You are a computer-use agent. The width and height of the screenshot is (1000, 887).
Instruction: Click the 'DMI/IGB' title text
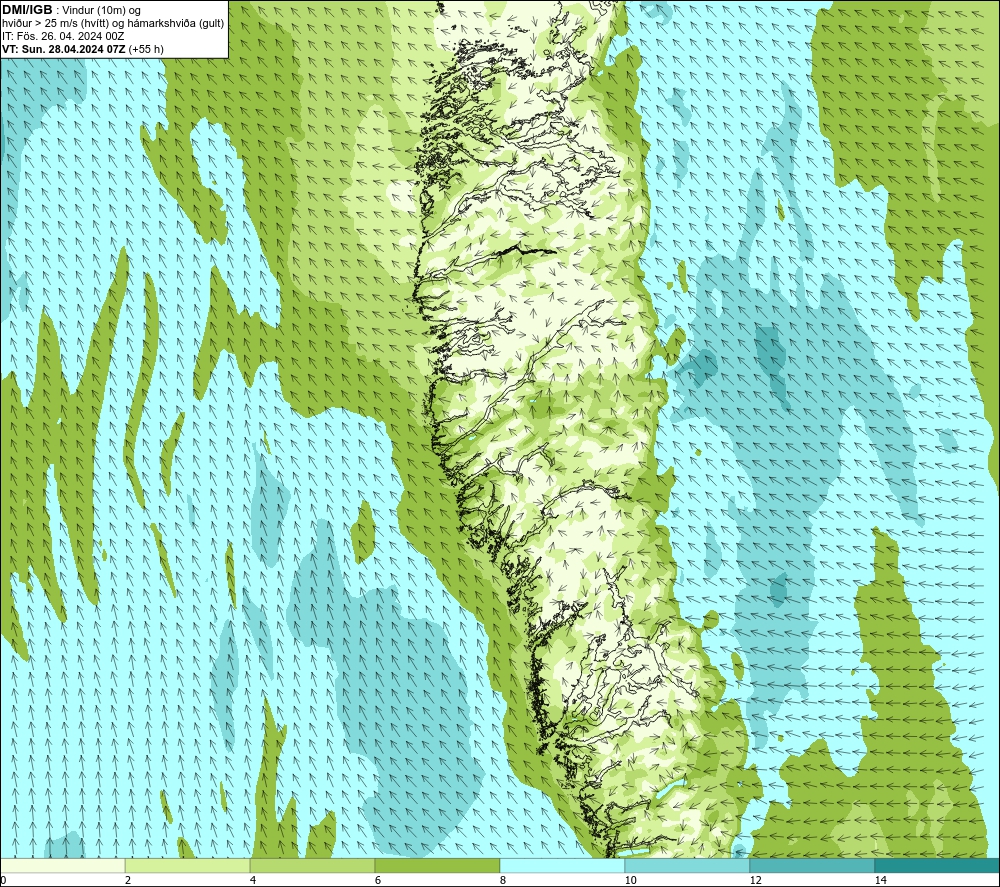tap(27, 10)
